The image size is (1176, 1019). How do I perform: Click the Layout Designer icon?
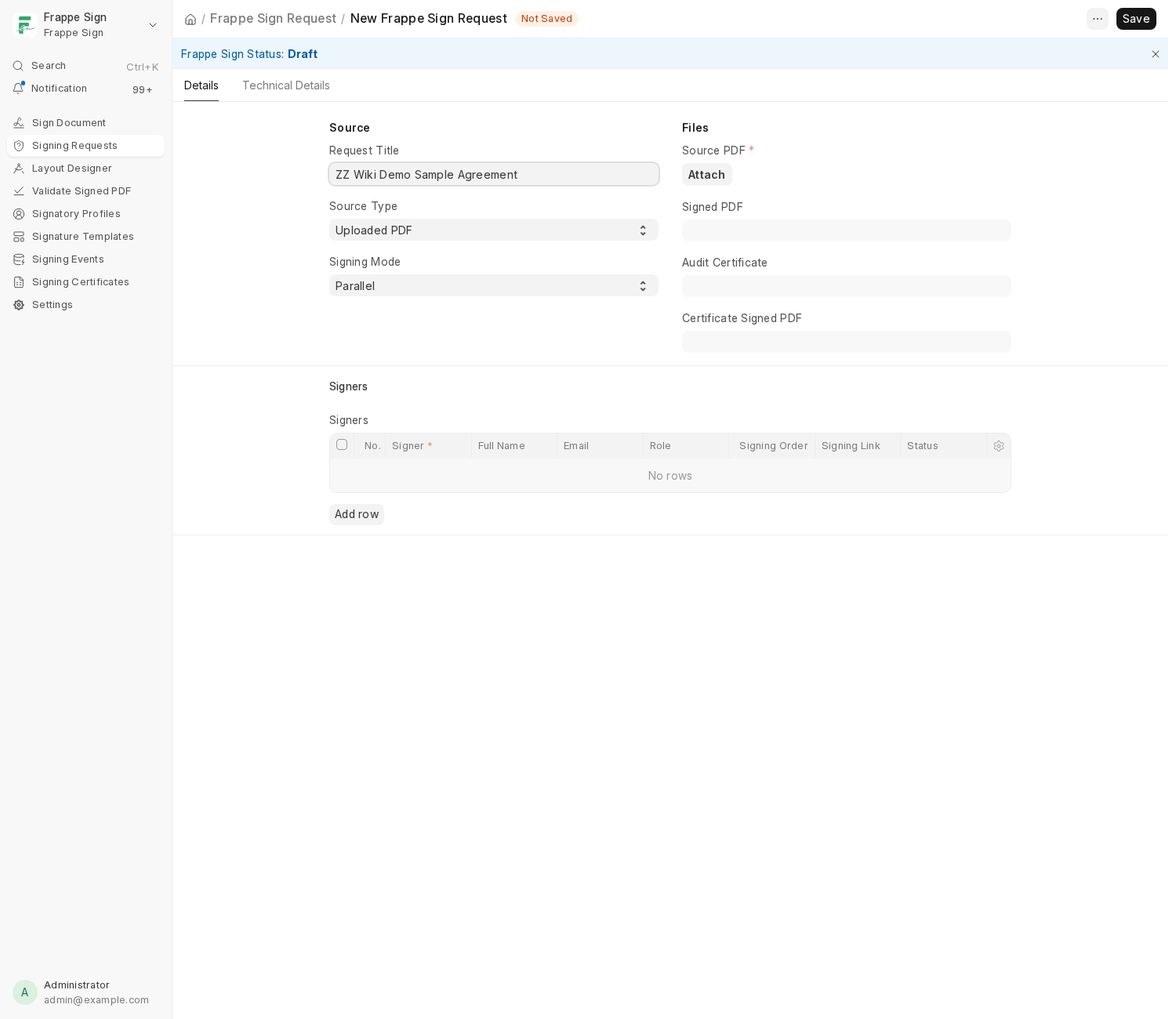coord(19,169)
